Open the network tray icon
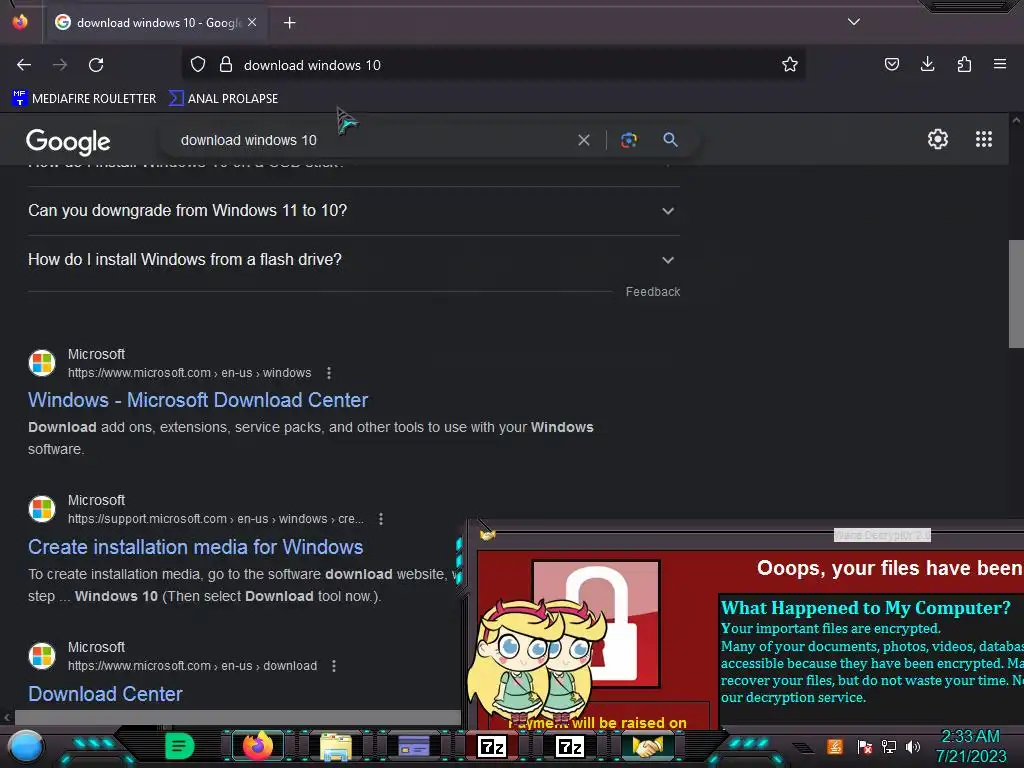Viewport: 1024px width, 768px height. [x=888, y=746]
